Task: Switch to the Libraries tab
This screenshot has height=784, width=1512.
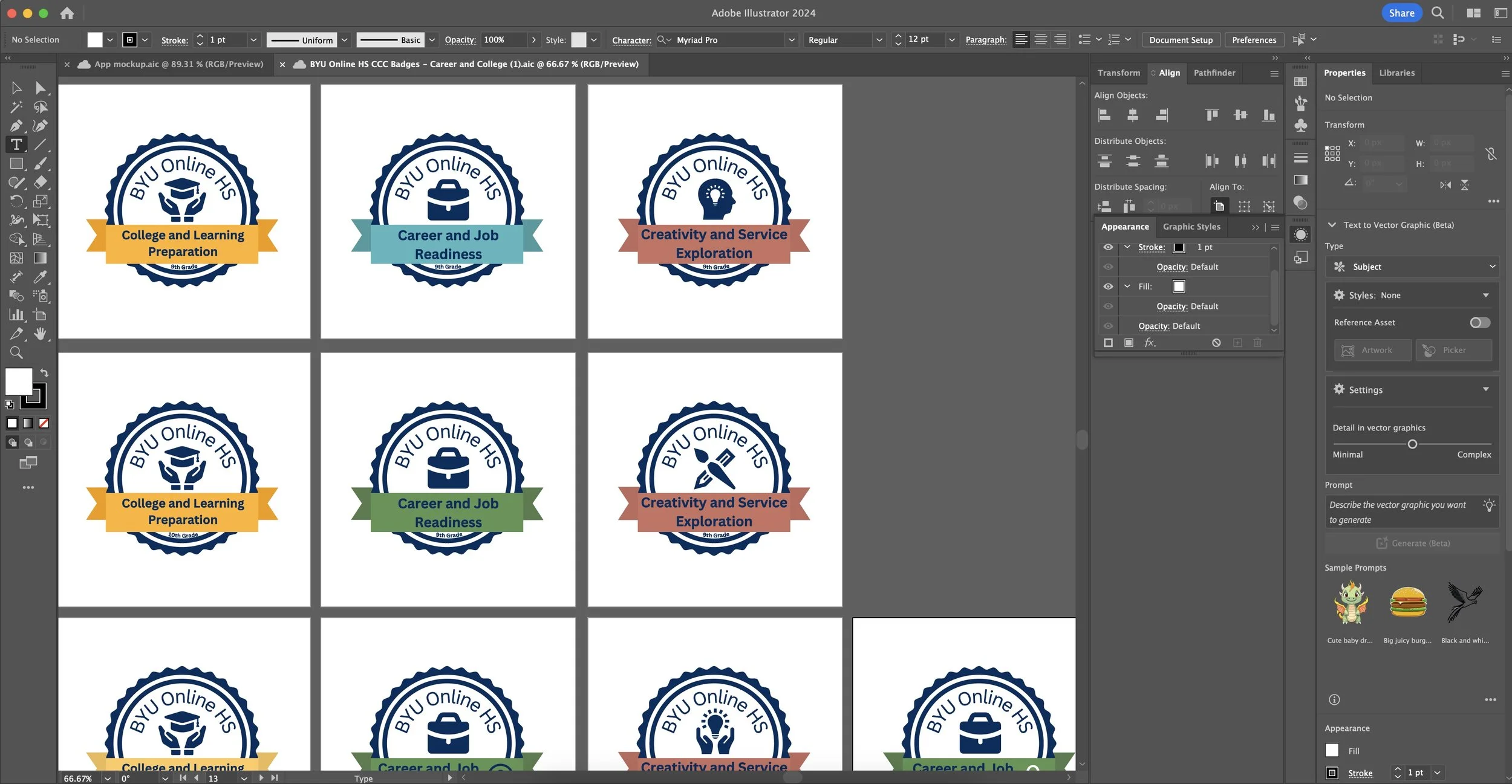Action: [1396, 73]
